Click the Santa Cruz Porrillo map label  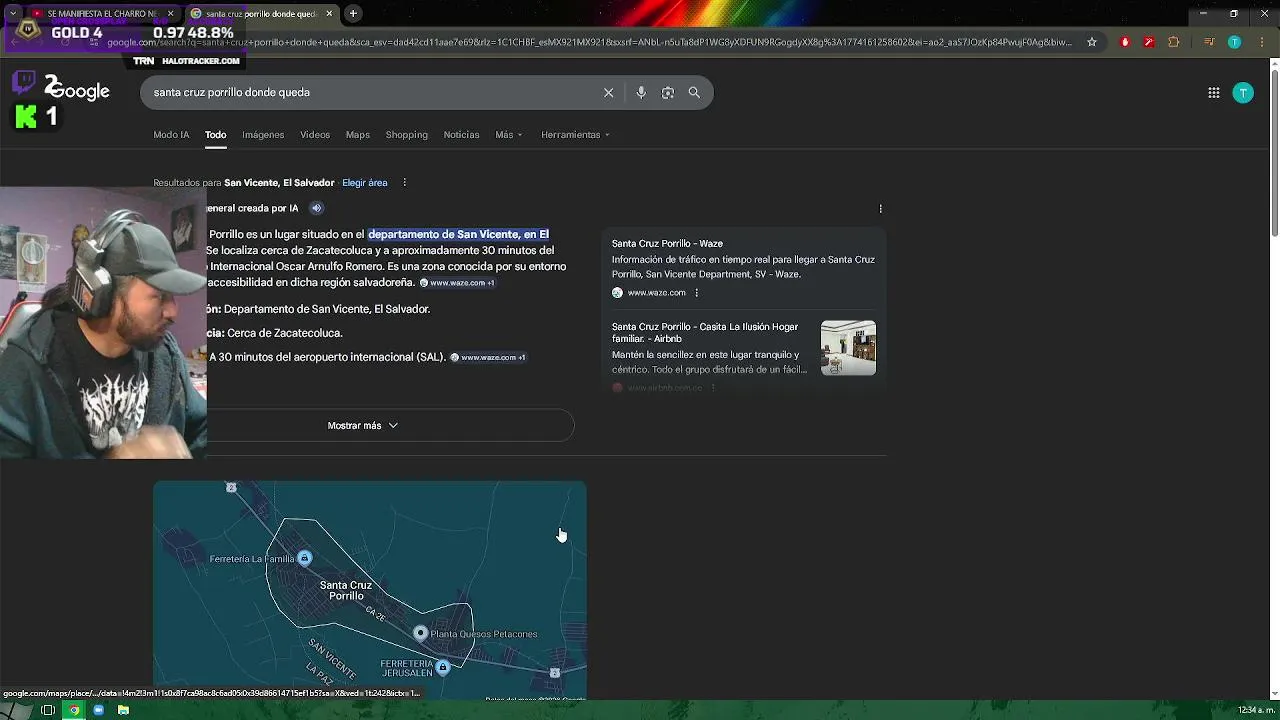tap(346, 590)
